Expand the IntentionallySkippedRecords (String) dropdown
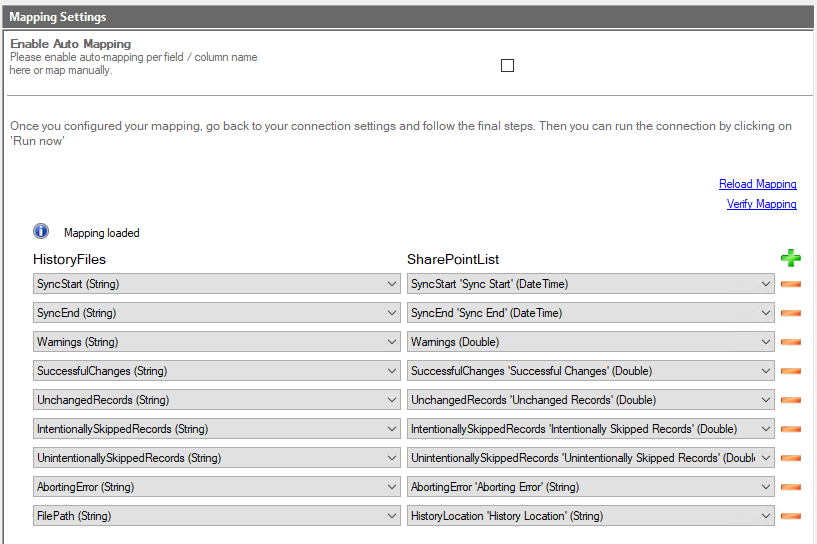Screen dimensions: 817x544 [217, 430]
